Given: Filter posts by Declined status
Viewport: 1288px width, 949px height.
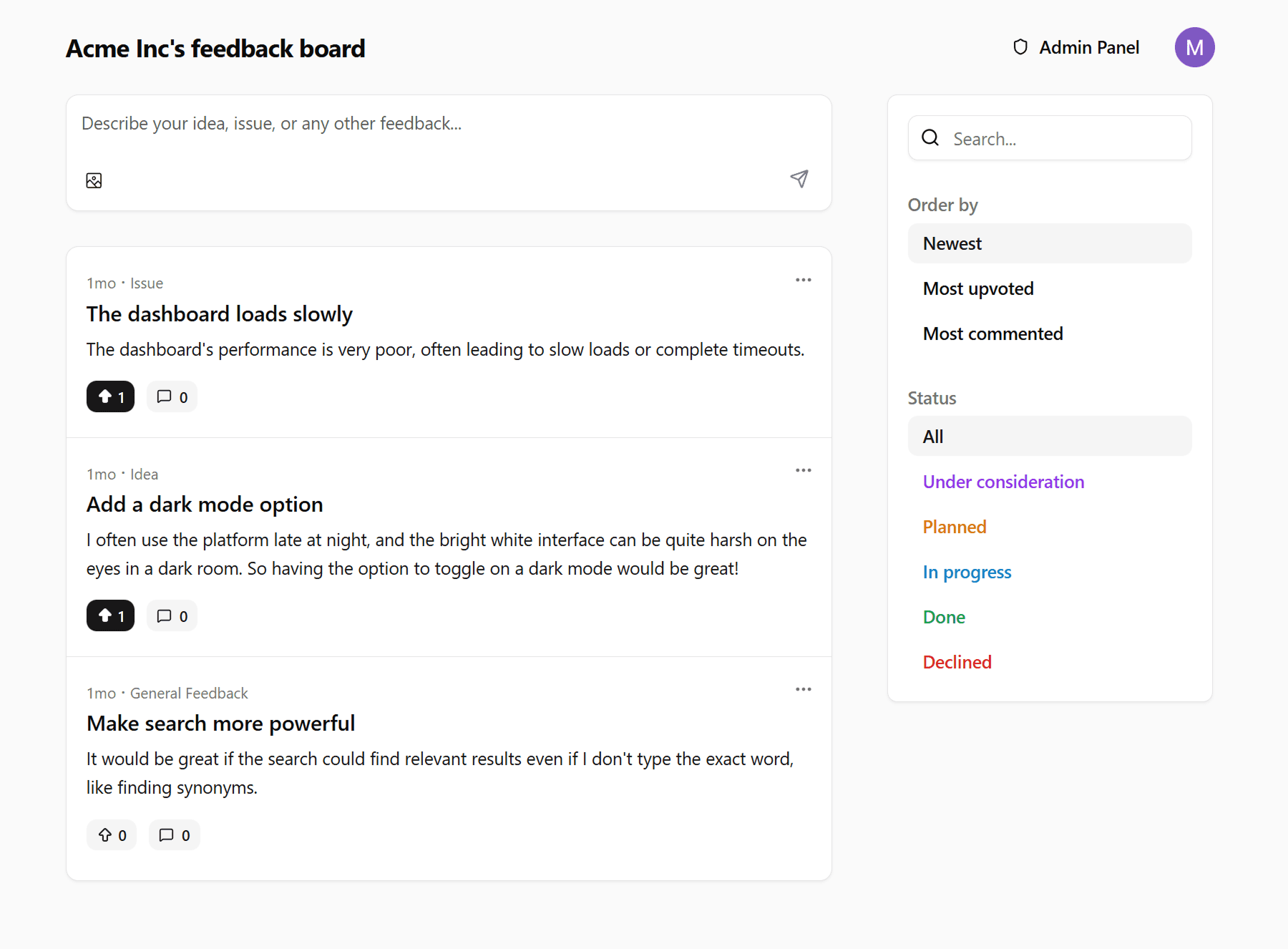Looking at the screenshot, I should pos(957,662).
